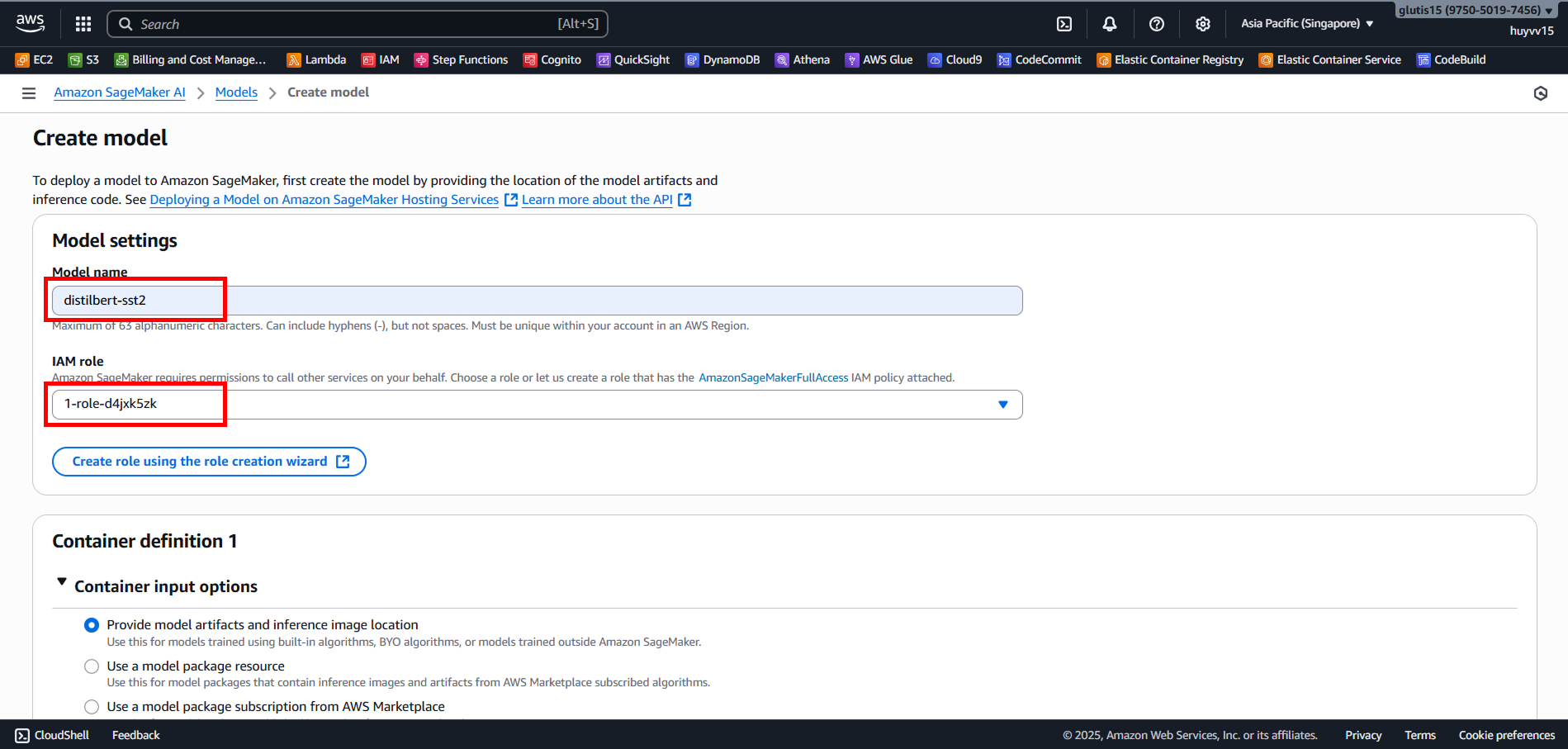This screenshot has height=749, width=1568.
Task: Click the AWS logo home icon
Action: click(x=31, y=23)
